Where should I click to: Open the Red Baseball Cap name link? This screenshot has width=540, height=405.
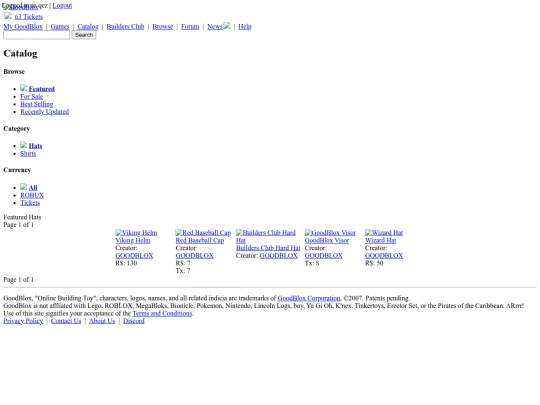tap(200, 240)
